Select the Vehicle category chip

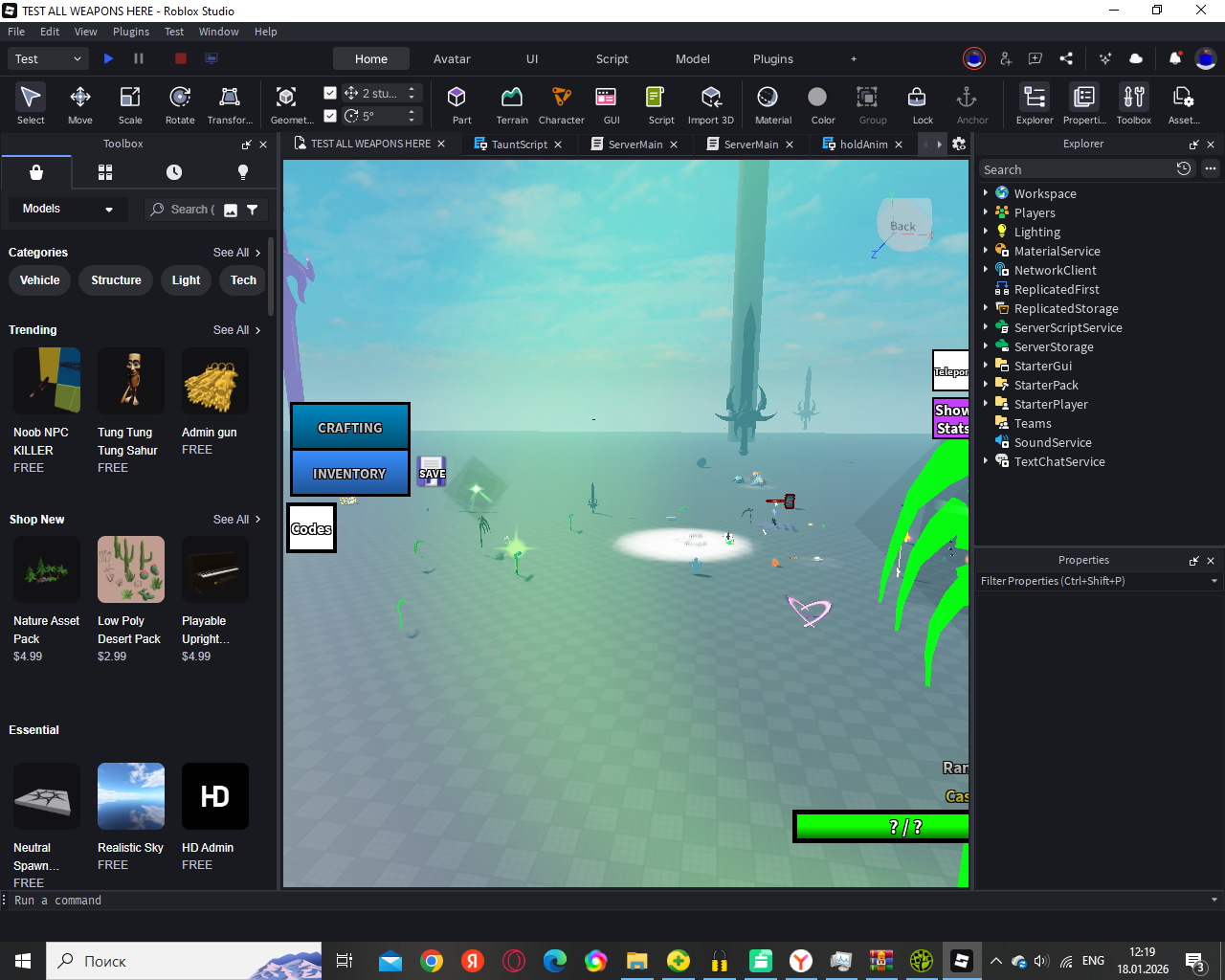coord(39,280)
